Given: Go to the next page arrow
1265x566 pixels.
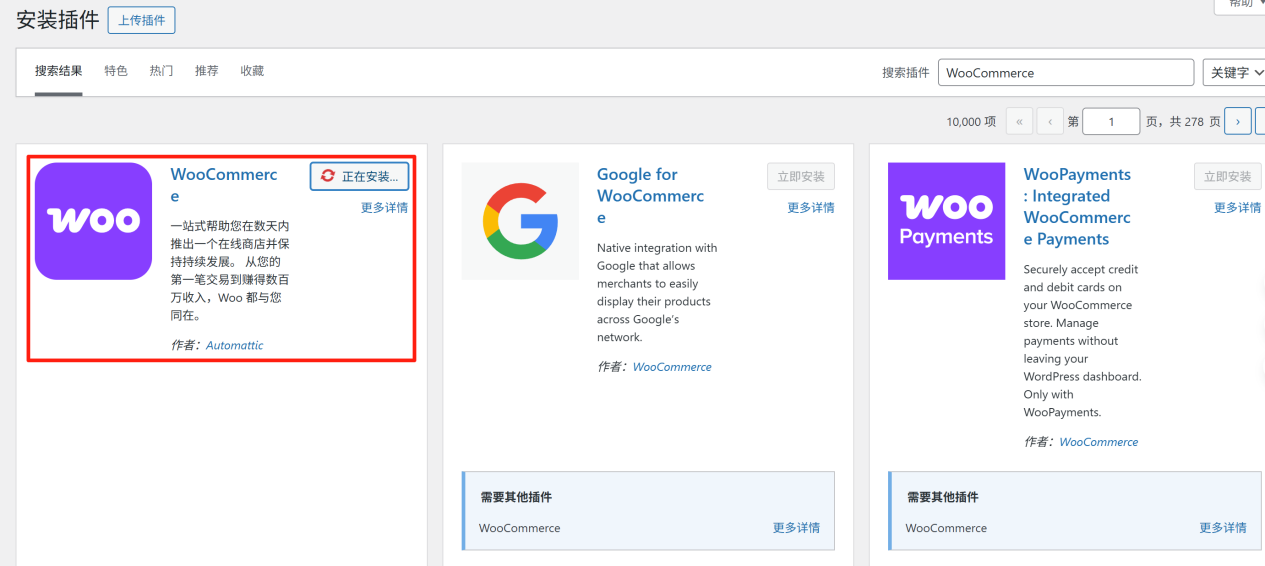Looking at the screenshot, I should pyautogui.click(x=1238, y=121).
